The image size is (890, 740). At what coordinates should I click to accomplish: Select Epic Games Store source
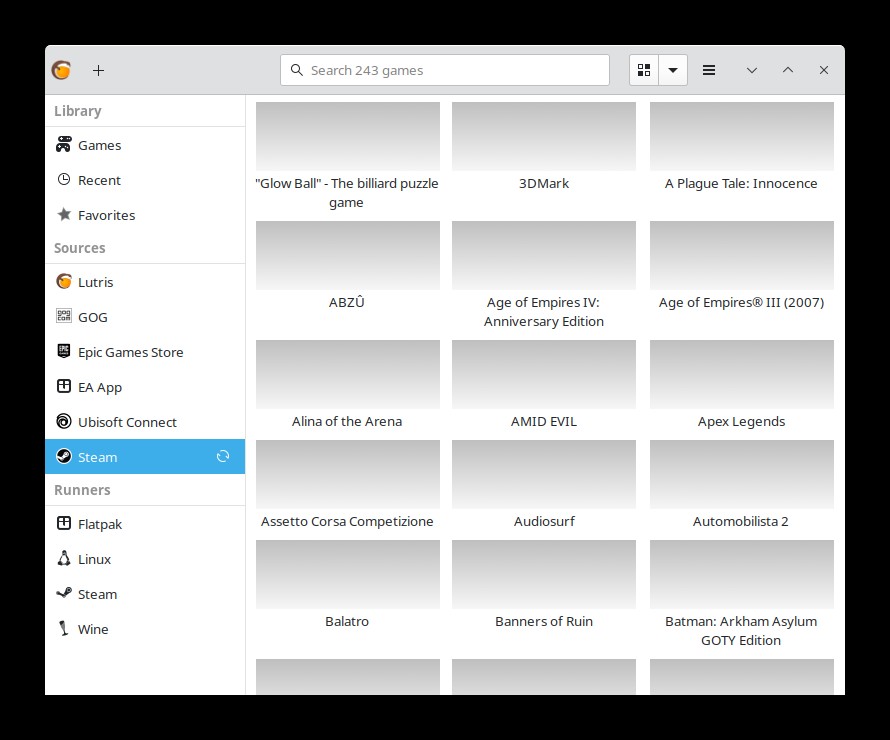coord(145,352)
